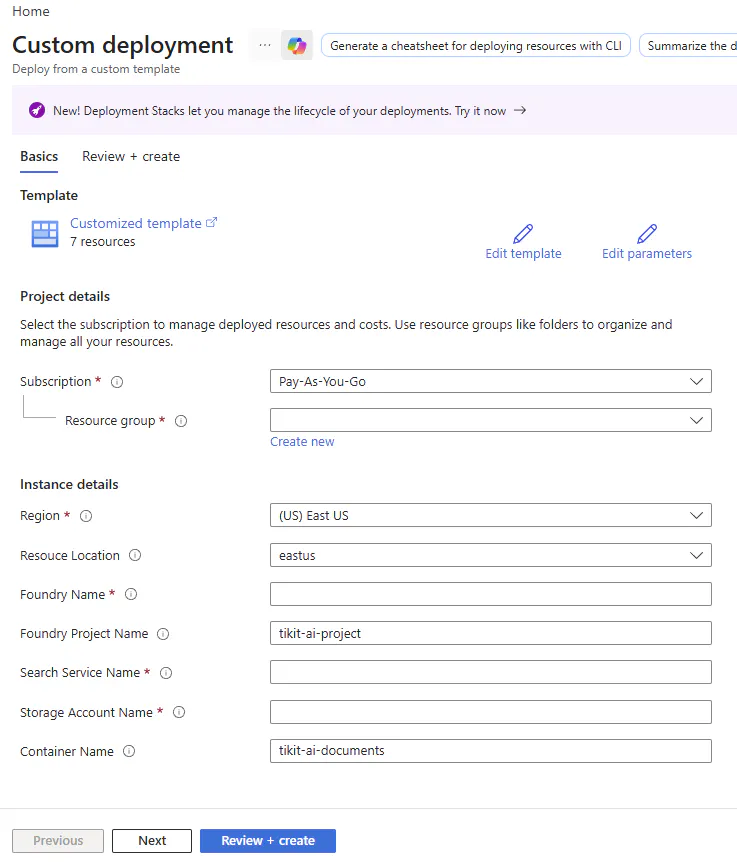Click the '7 resources' text
The width and height of the screenshot is (737, 862).
coord(102,242)
